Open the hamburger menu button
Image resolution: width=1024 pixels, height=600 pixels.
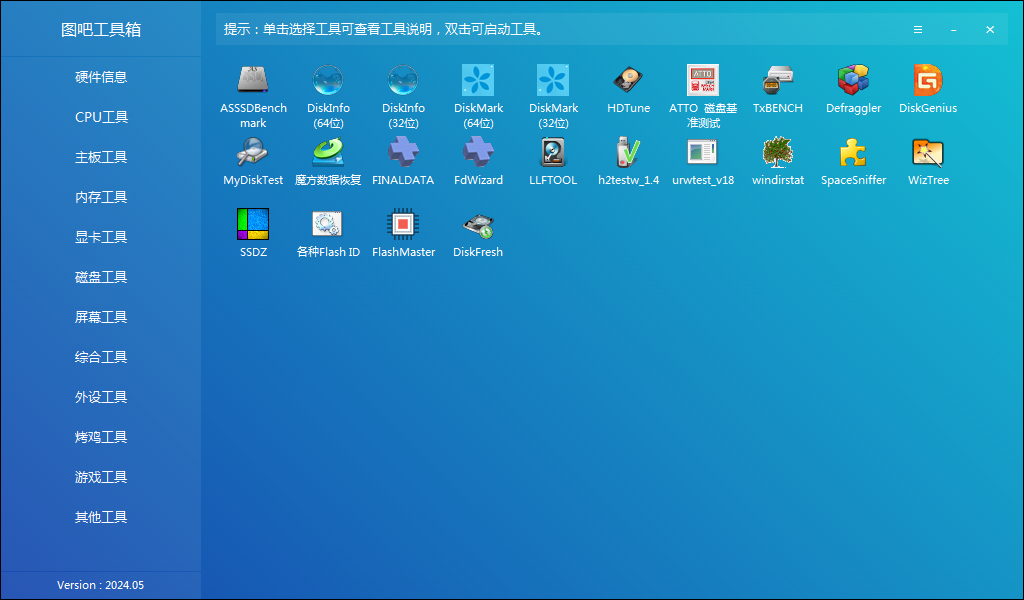click(918, 29)
